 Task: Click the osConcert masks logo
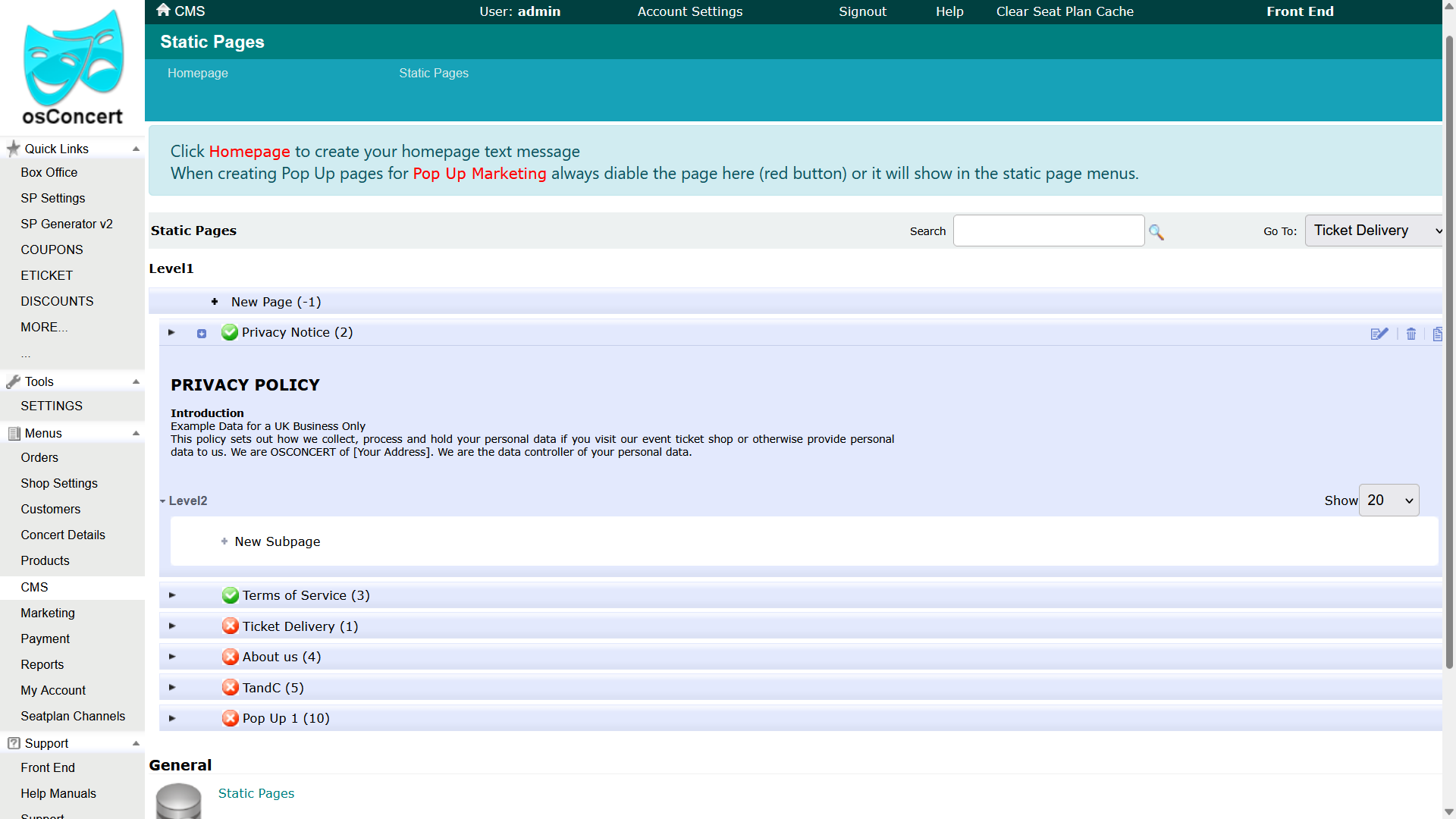tap(74, 58)
